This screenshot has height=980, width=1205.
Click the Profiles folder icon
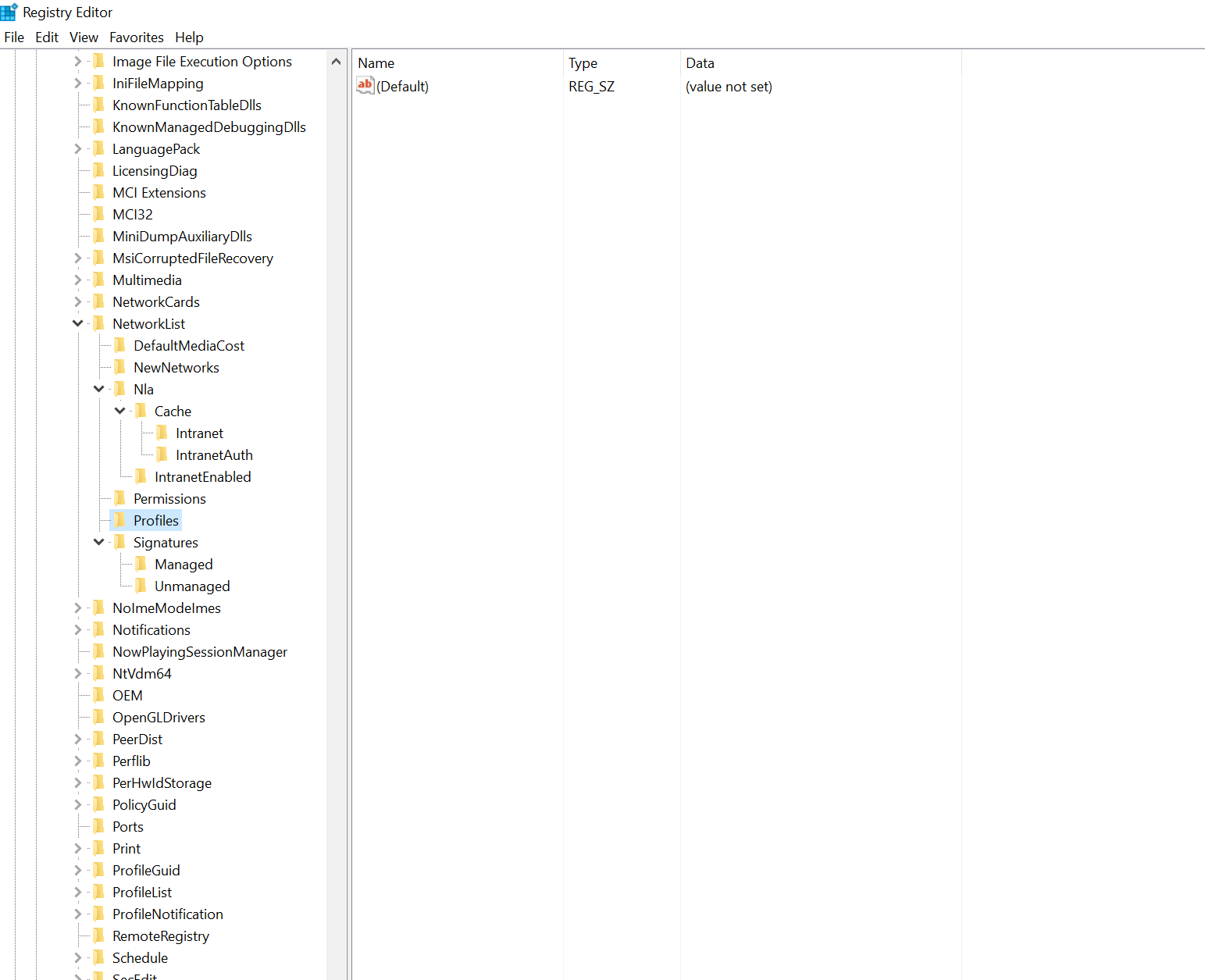120,520
